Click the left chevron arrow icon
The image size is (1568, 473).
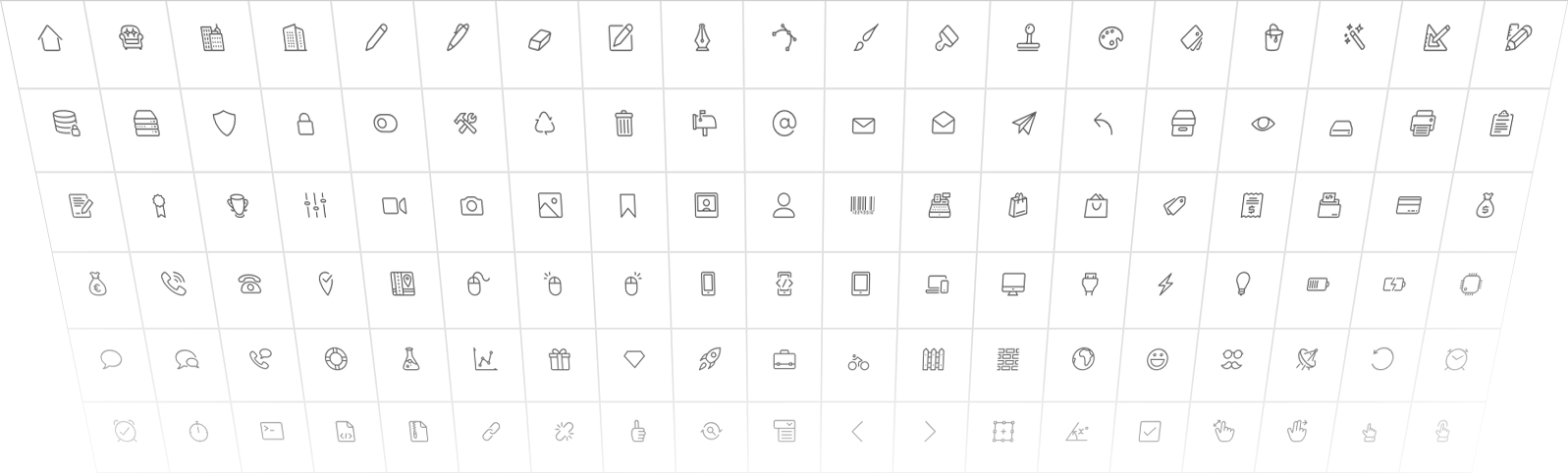pyautogui.click(x=857, y=431)
